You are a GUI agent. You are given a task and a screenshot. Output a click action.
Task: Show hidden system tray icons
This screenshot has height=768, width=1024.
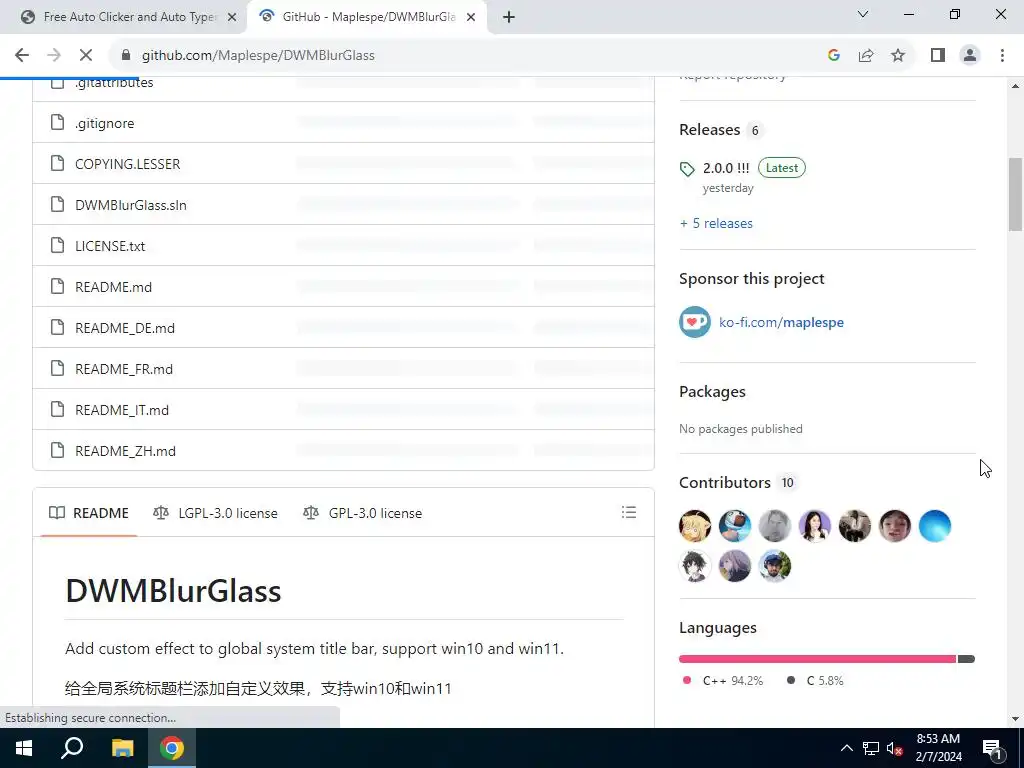coord(846,748)
